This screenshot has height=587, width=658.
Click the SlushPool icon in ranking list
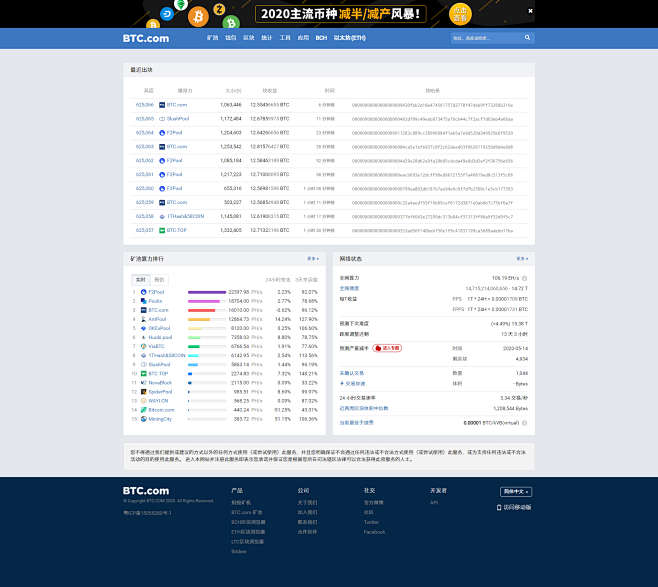pyautogui.click(x=143, y=364)
